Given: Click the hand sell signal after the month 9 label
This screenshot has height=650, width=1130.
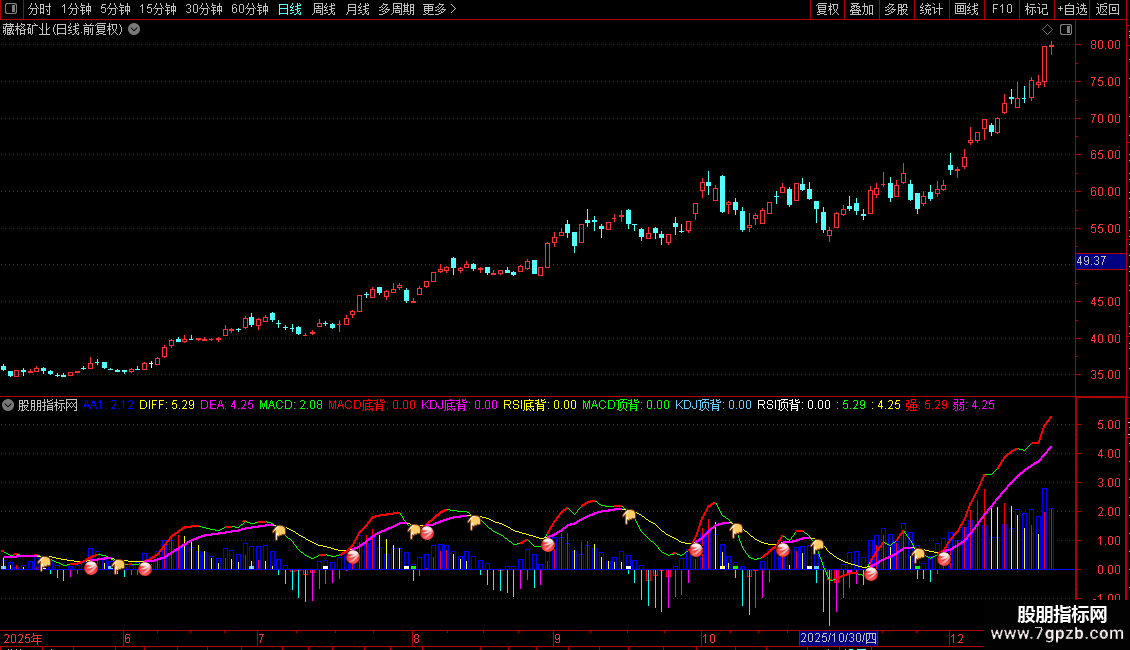Looking at the screenshot, I should 629,515.
